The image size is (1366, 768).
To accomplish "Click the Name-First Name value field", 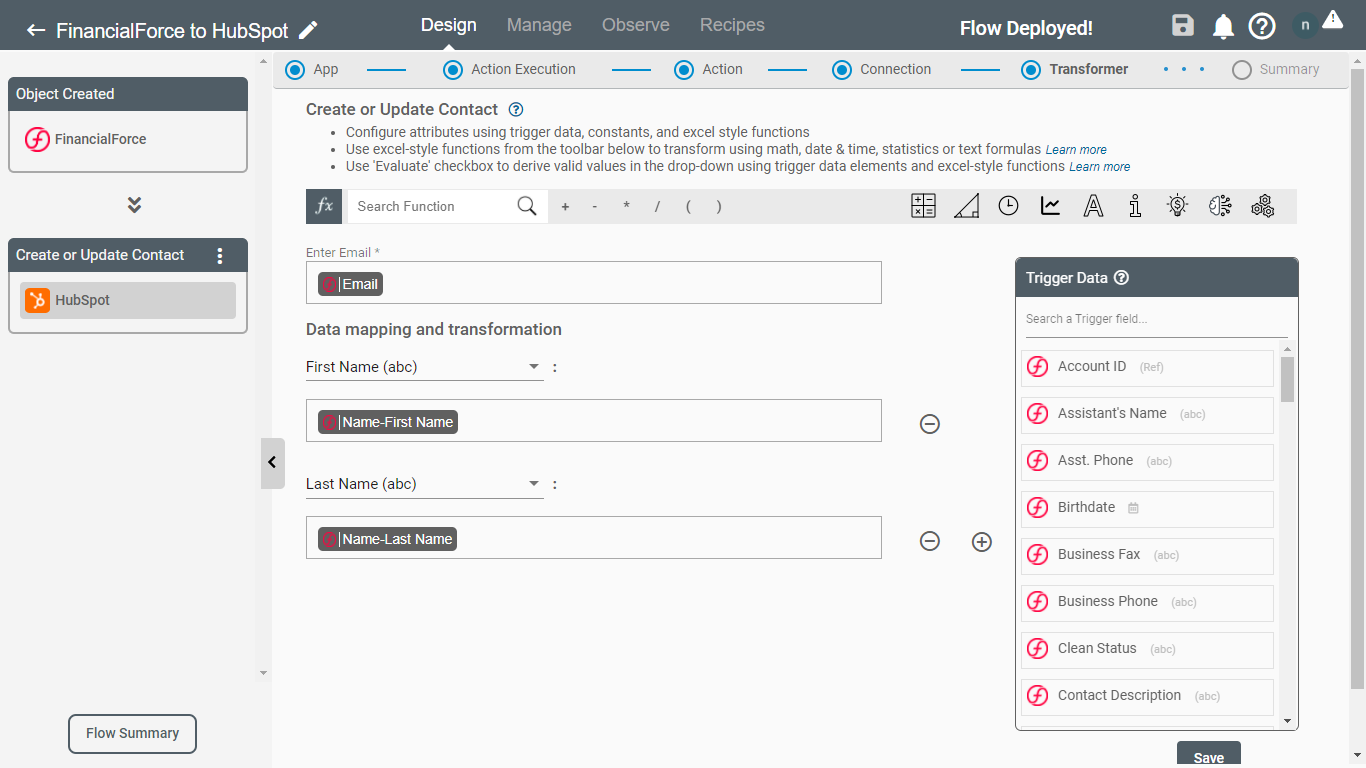I will (x=594, y=421).
